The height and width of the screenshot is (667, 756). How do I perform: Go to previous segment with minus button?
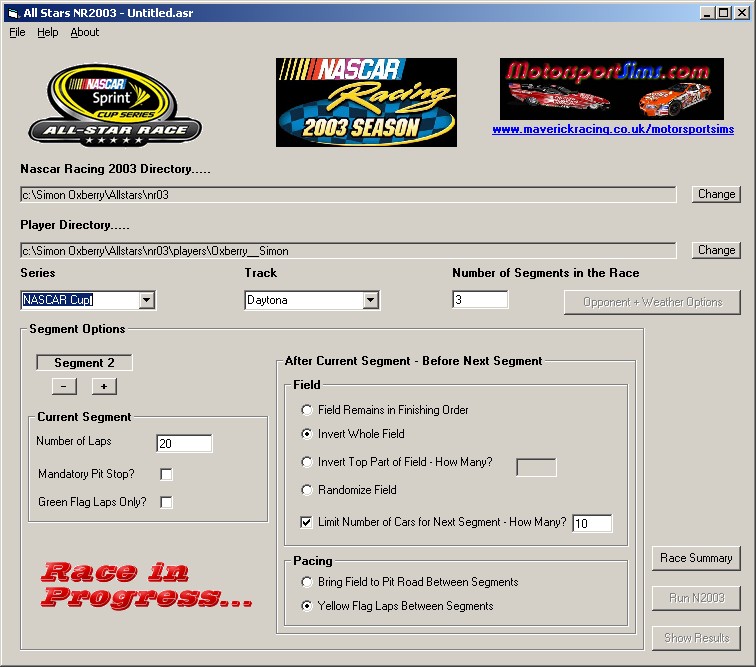click(64, 386)
